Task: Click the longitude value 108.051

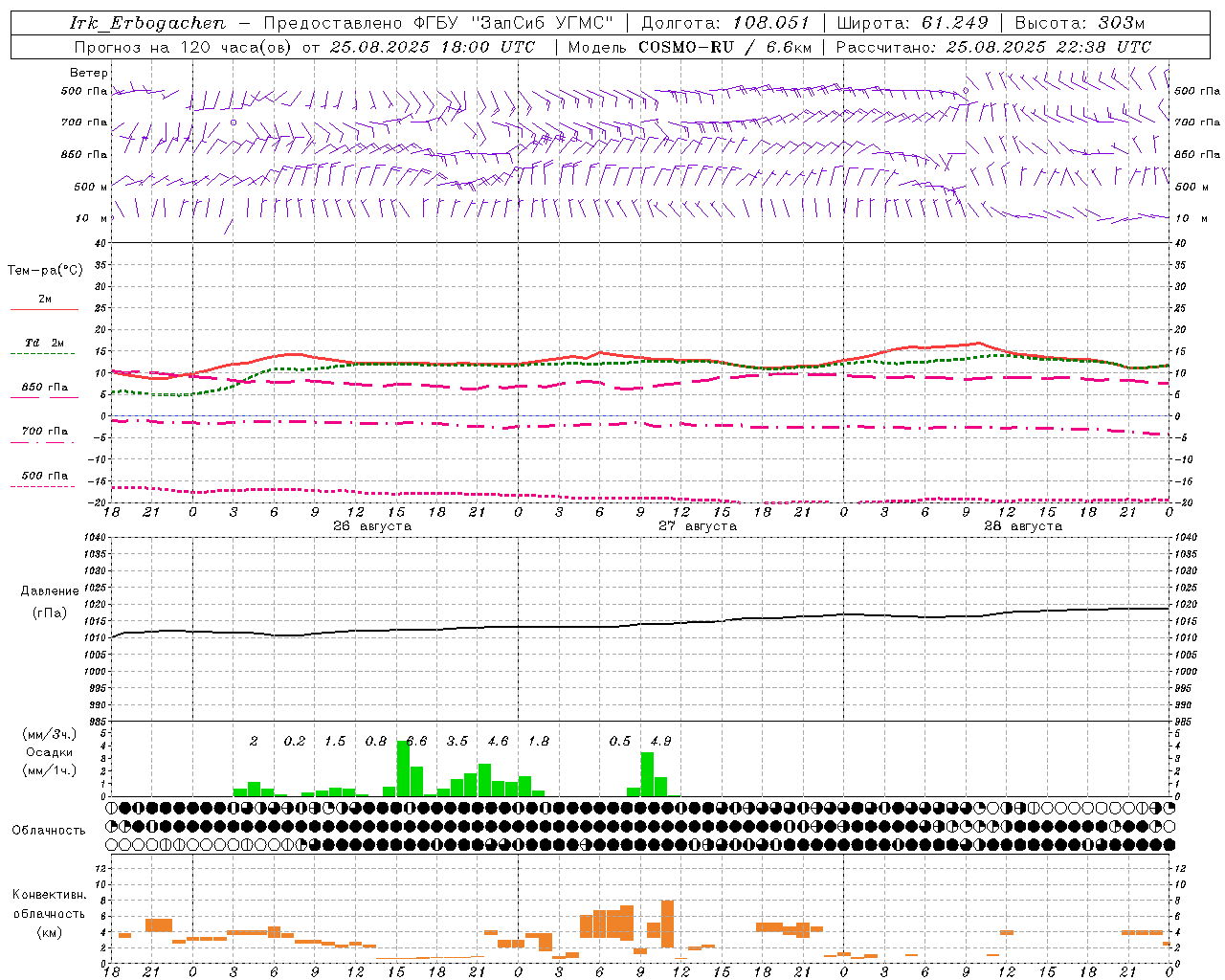Action: click(x=771, y=23)
